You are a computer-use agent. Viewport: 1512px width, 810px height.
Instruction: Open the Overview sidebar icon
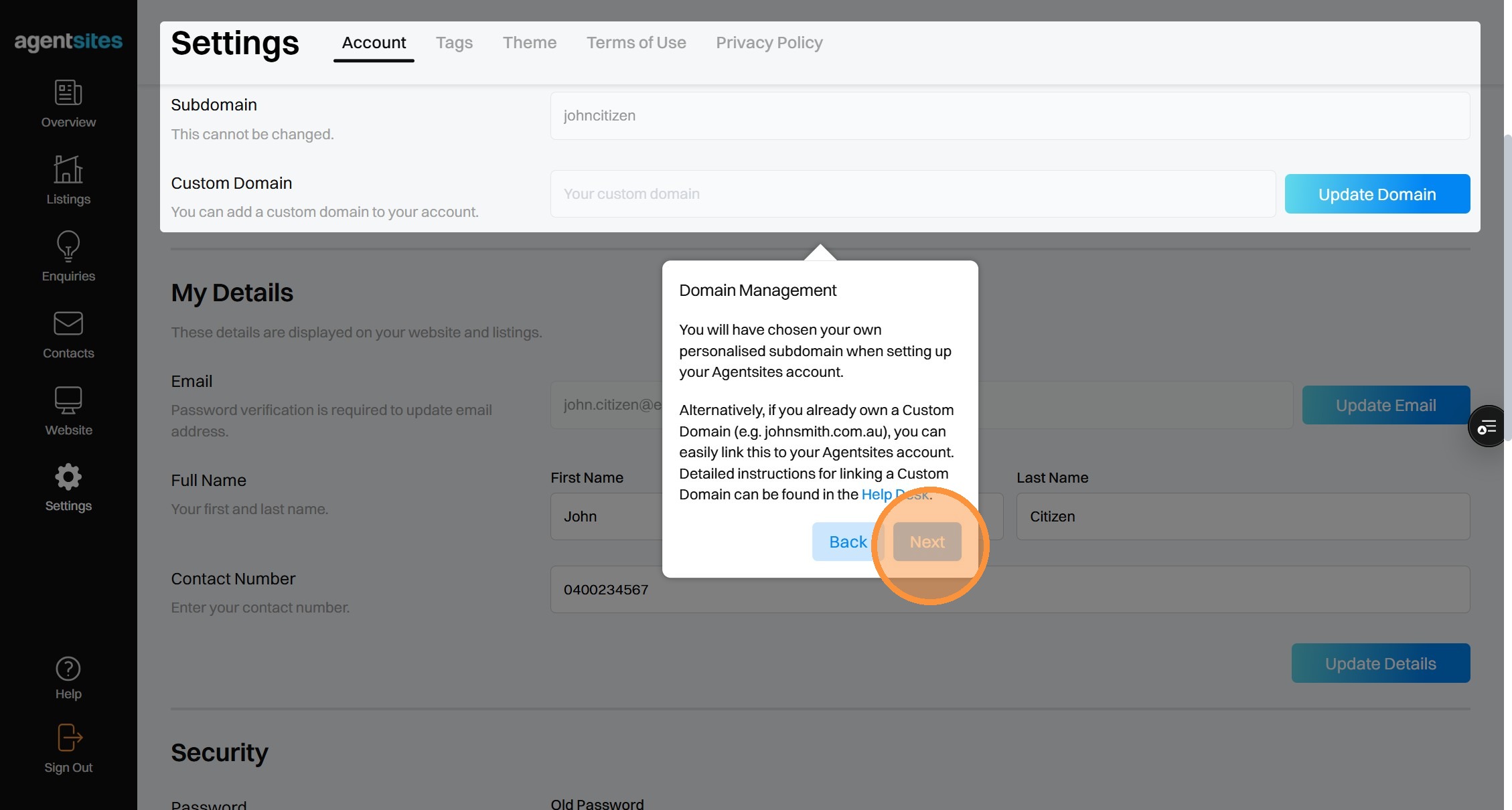(x=68, y=93)
